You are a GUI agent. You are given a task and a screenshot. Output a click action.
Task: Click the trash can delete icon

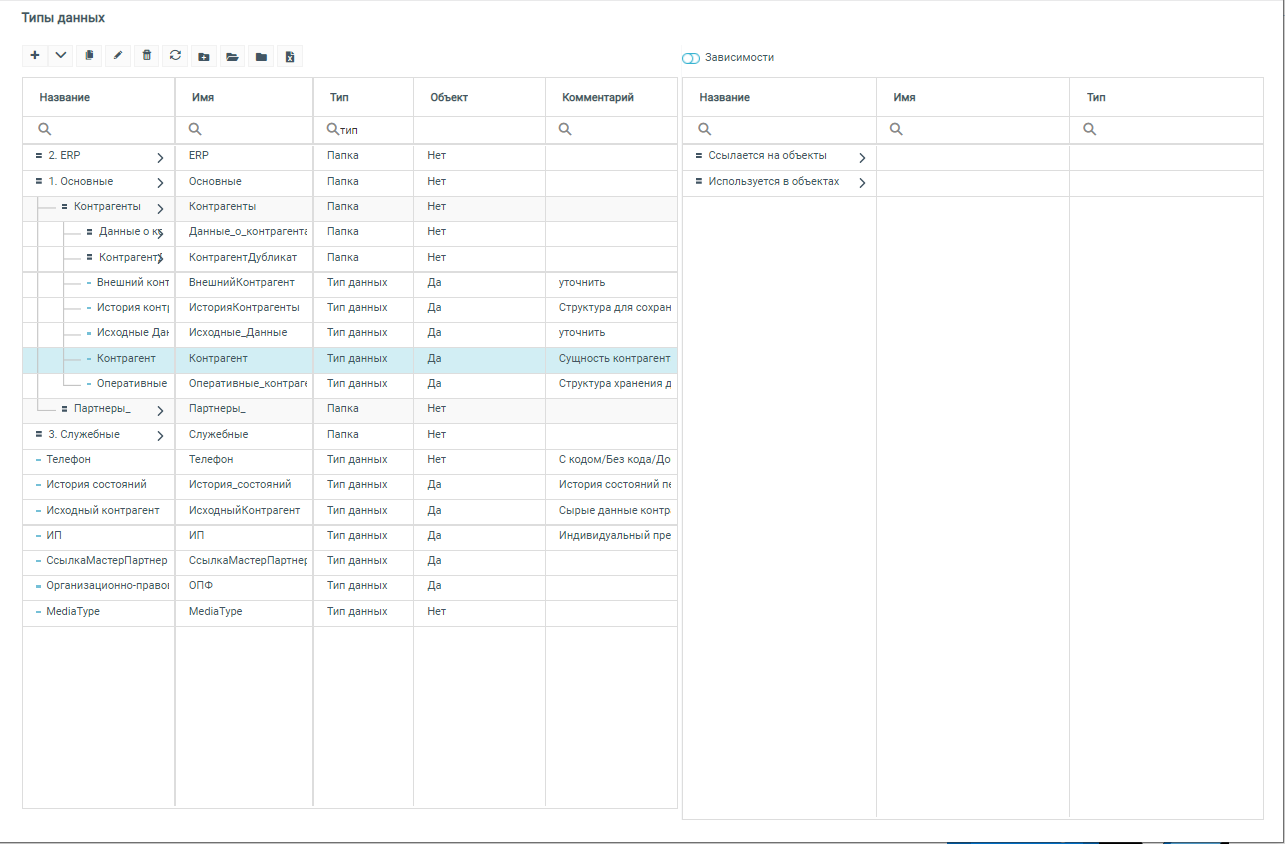[x=147, y=56]
